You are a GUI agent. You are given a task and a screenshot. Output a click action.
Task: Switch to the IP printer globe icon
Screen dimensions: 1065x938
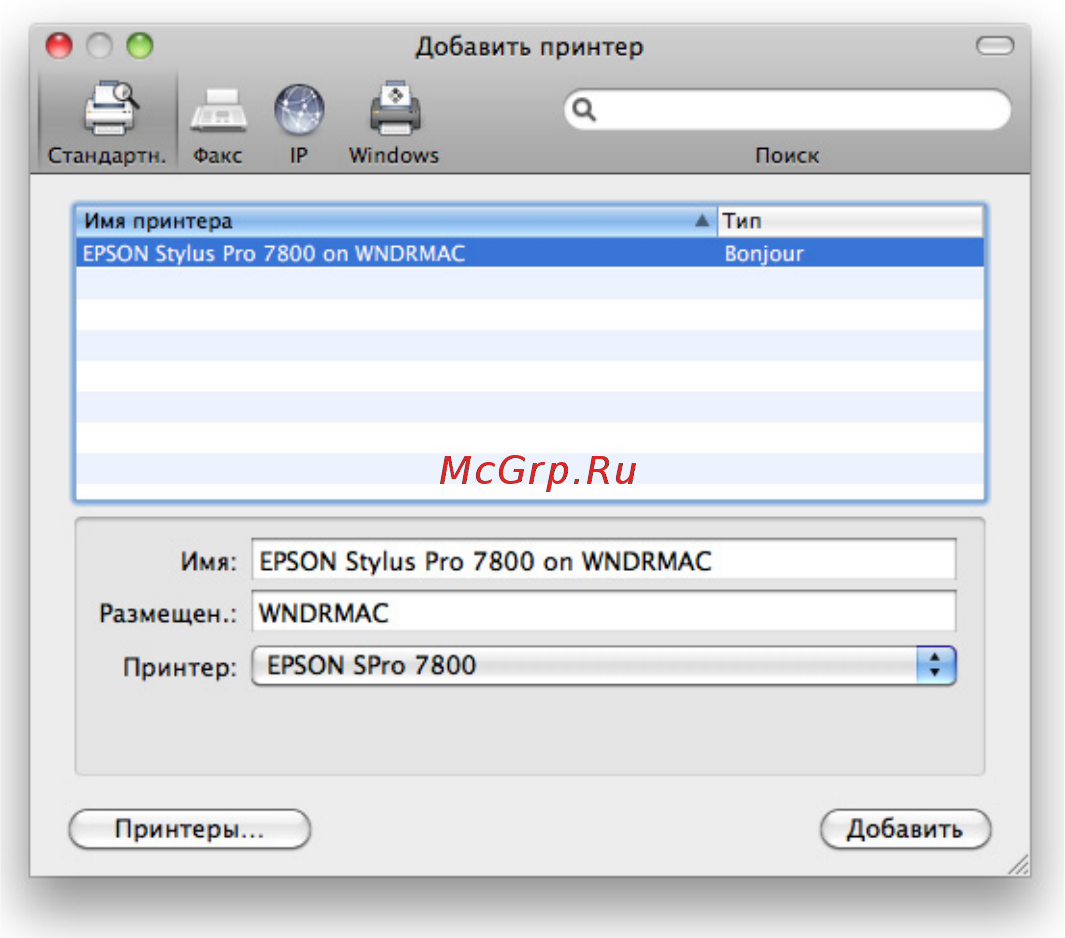[x=299, y=109]
